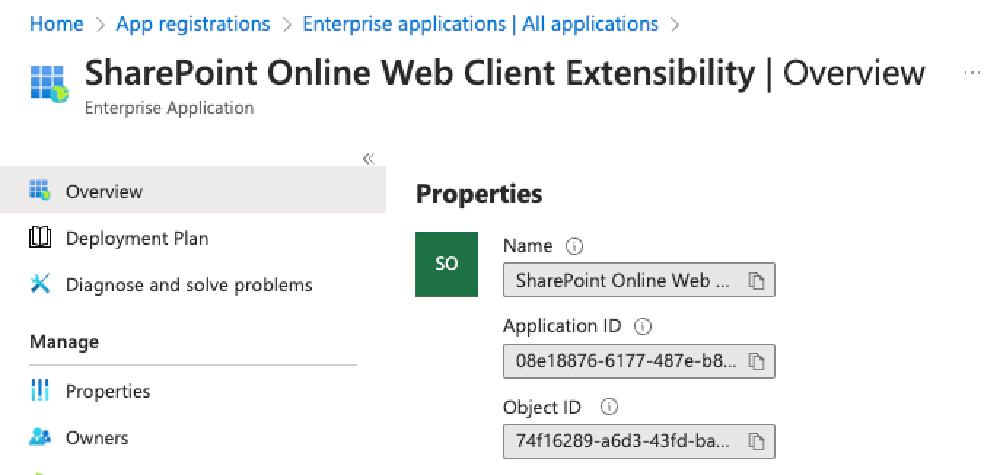Open the App registrations breadcrumb
Viewport: 1000px width, 475px height.
click(x=193, y=24)
